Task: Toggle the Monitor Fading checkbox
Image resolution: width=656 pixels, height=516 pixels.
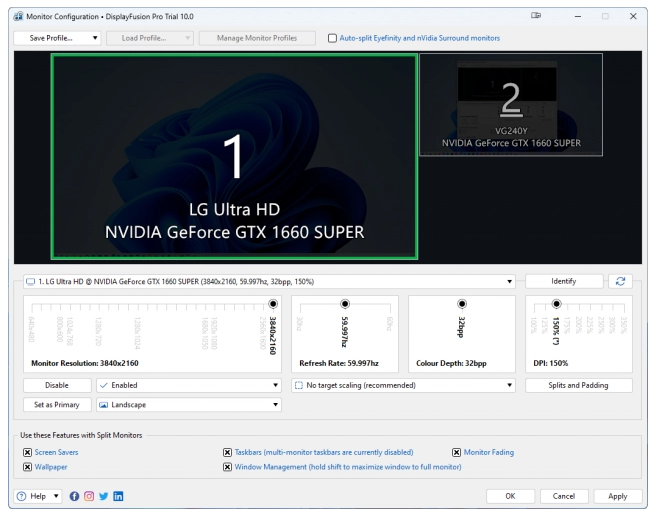Action: 456,452
